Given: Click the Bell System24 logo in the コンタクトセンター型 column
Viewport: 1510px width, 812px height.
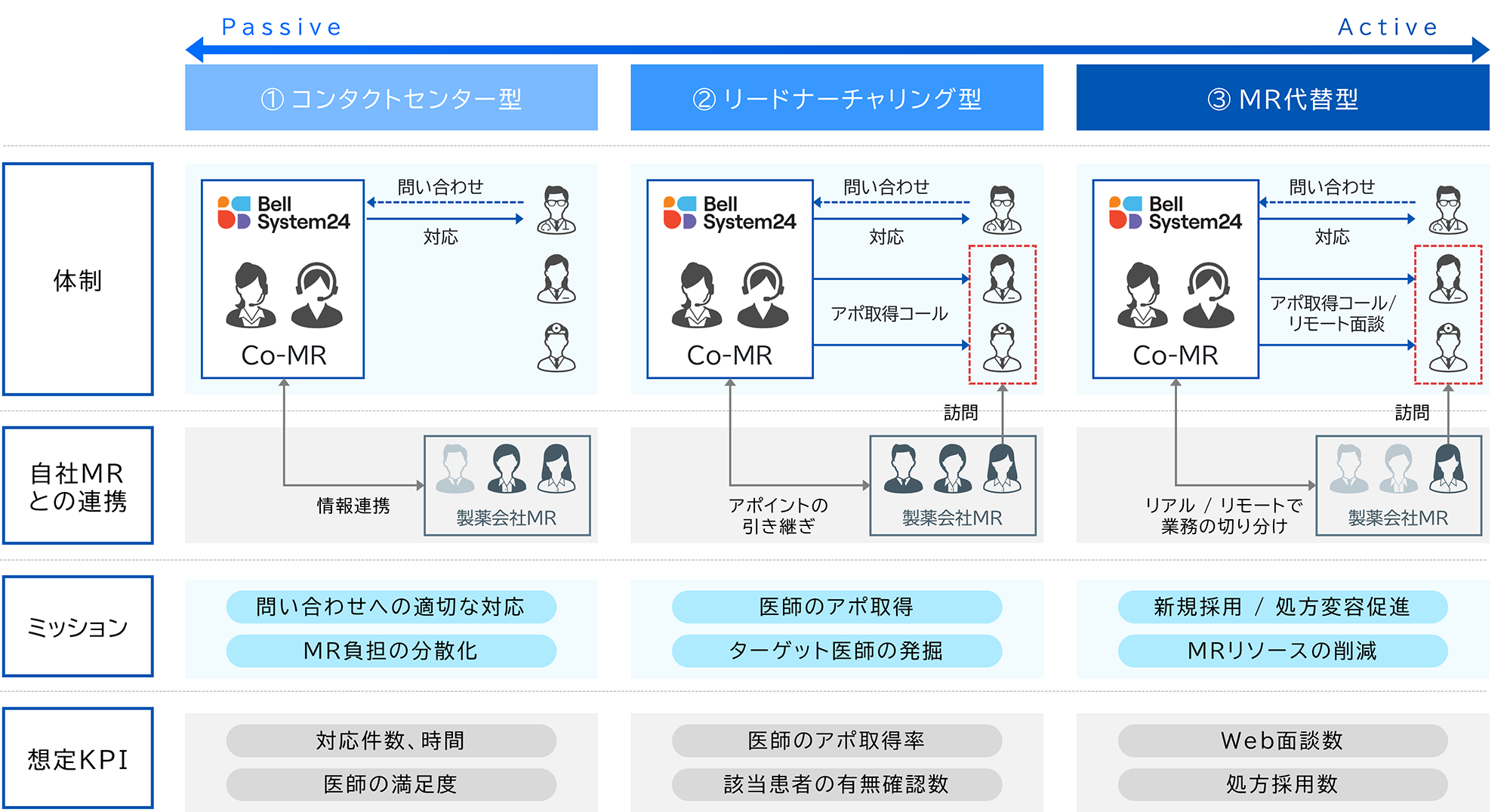Looking at the screenshot, I should (283, 213).
